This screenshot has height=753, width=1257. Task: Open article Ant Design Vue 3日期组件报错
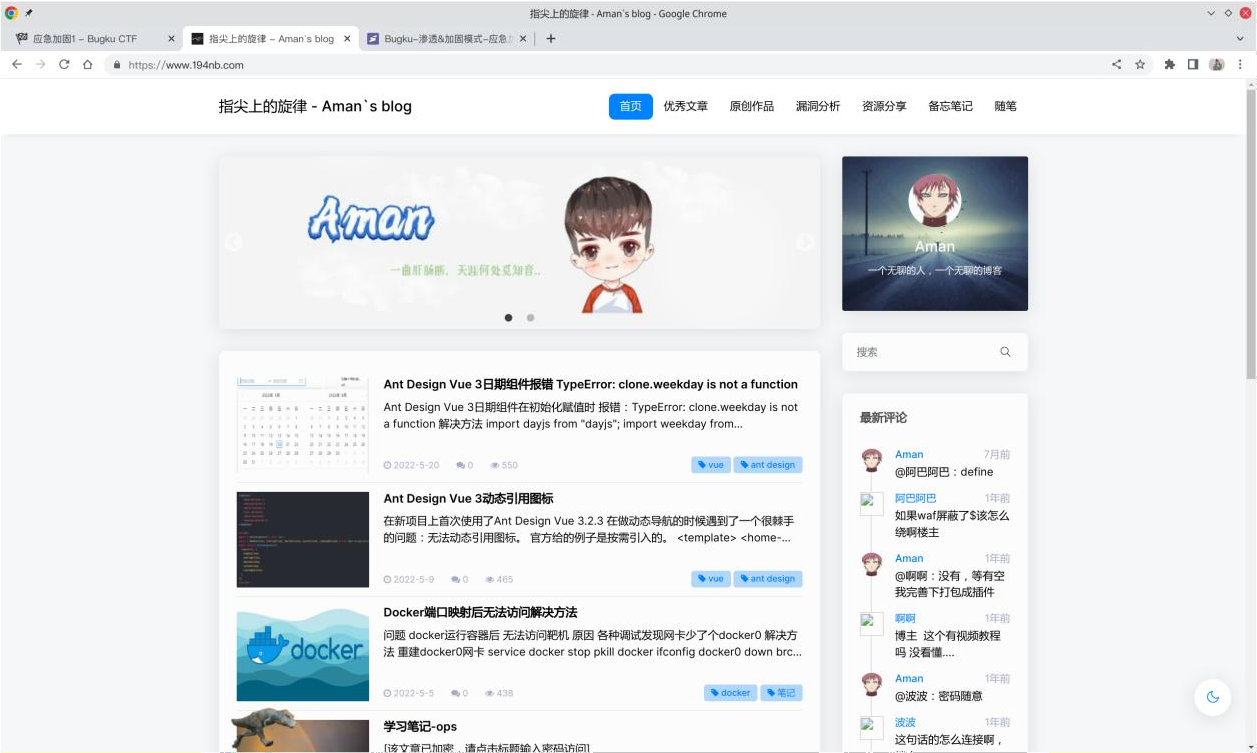click(x=590, y=384)
